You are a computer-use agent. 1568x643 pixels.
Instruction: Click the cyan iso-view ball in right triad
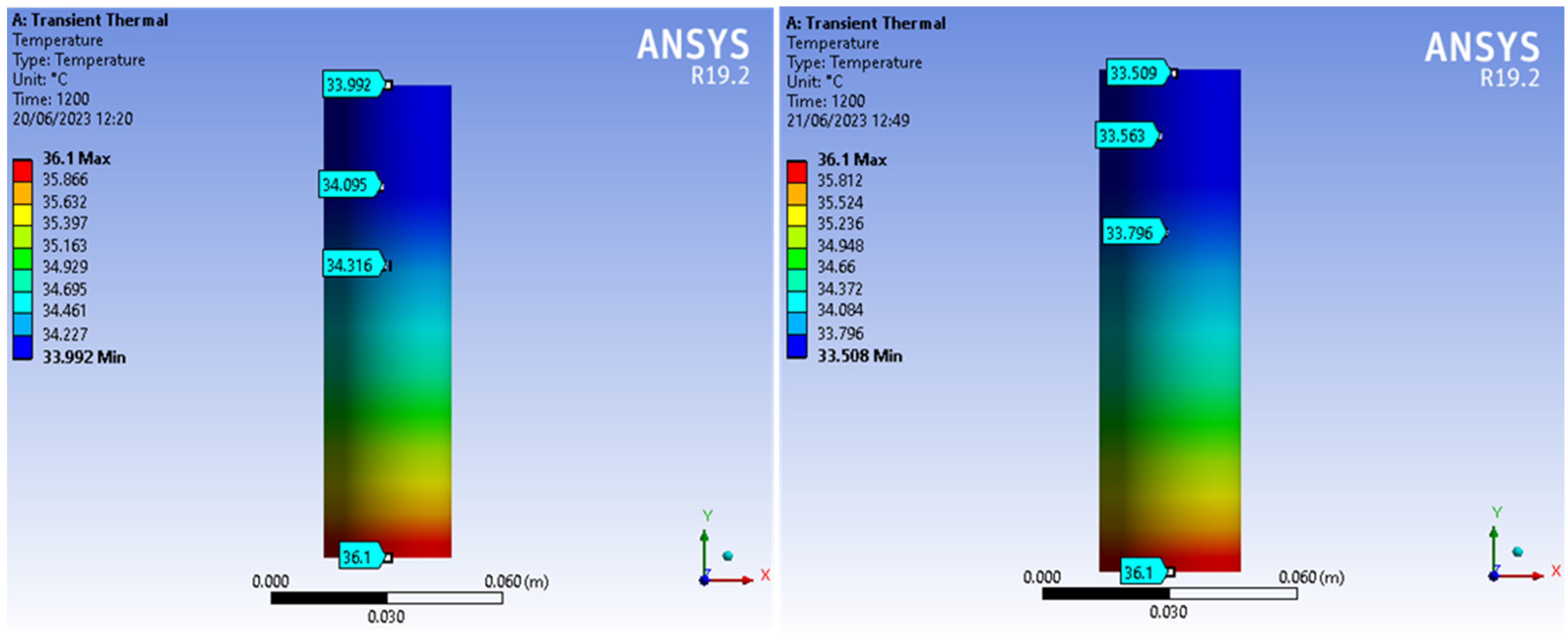tap(1518, 552)
